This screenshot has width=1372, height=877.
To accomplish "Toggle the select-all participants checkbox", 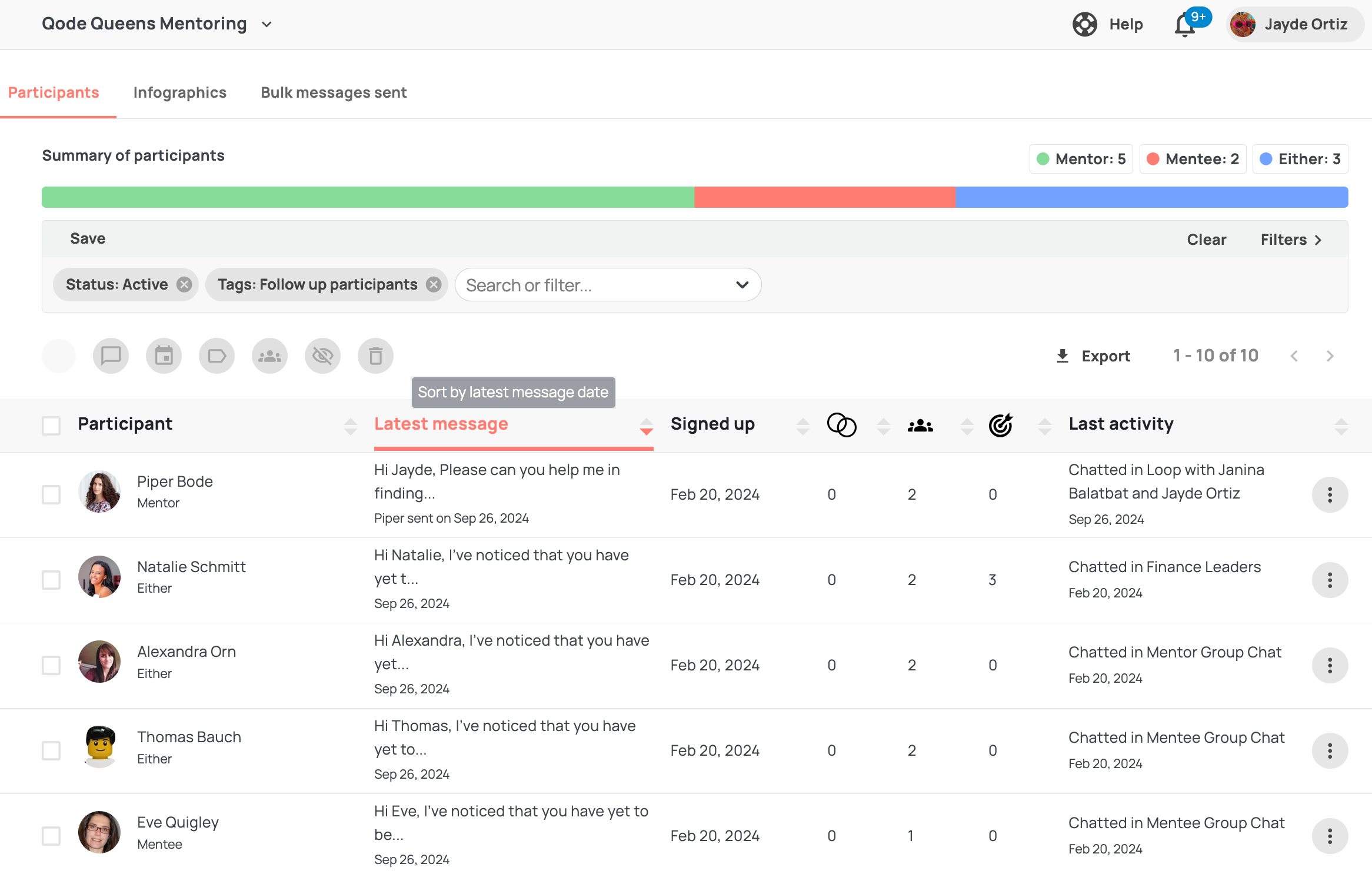I will (51, 425).
